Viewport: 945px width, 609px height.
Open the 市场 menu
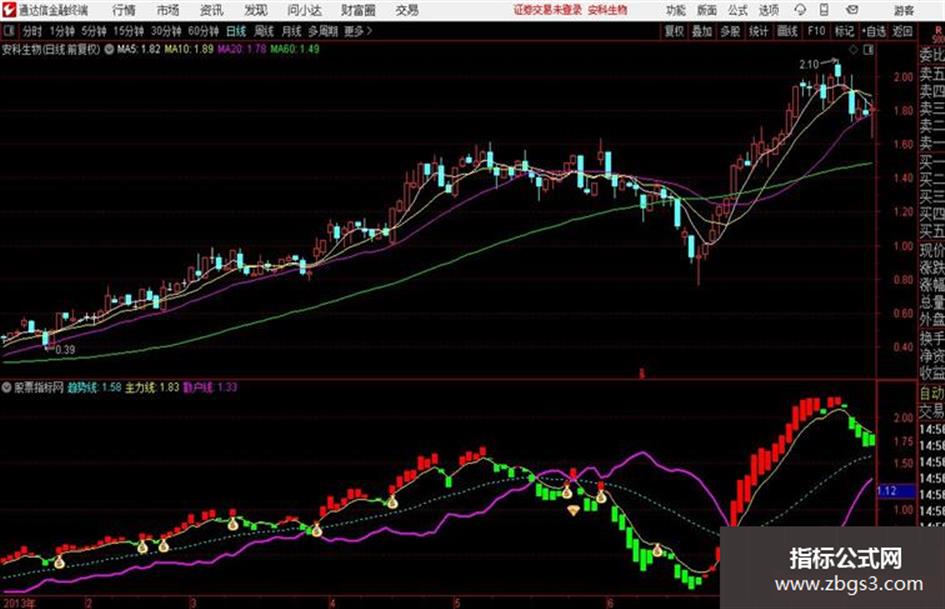point(168,10)
